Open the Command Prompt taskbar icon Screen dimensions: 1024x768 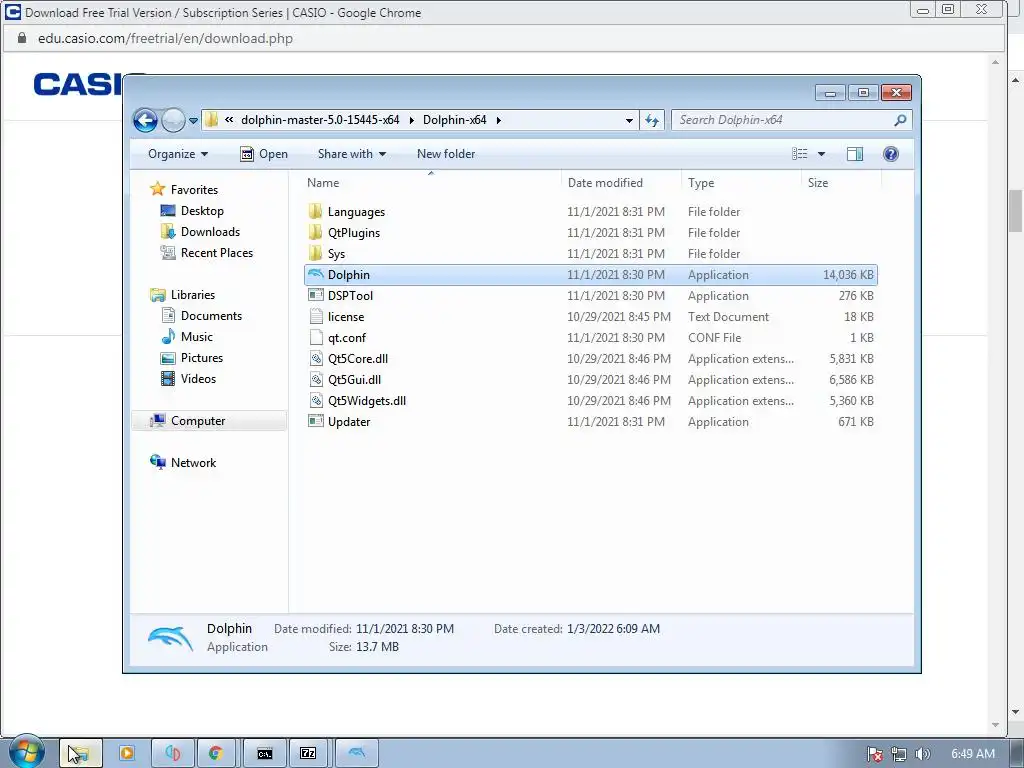coord(264,753)
